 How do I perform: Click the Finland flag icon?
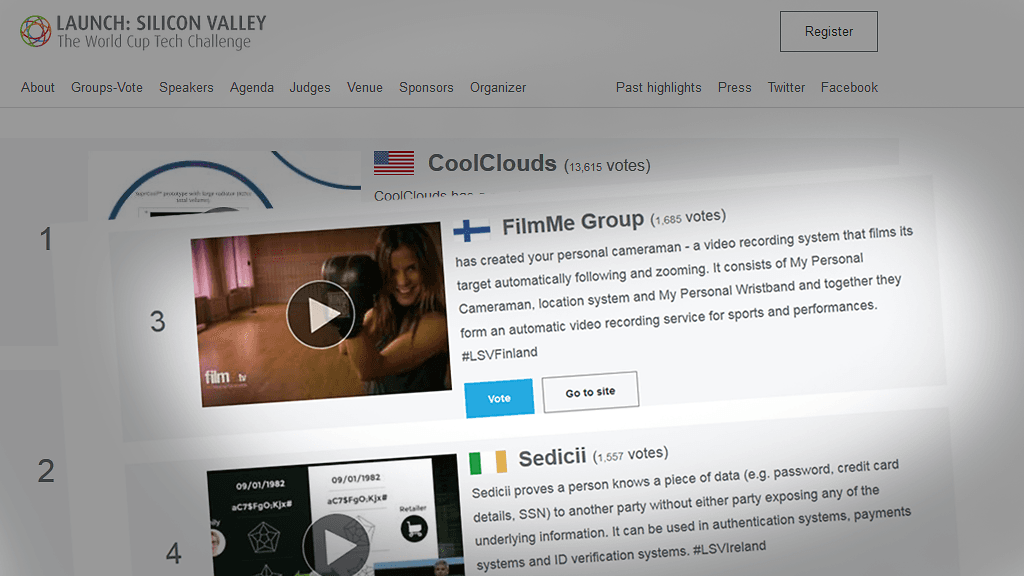(472, 230)
